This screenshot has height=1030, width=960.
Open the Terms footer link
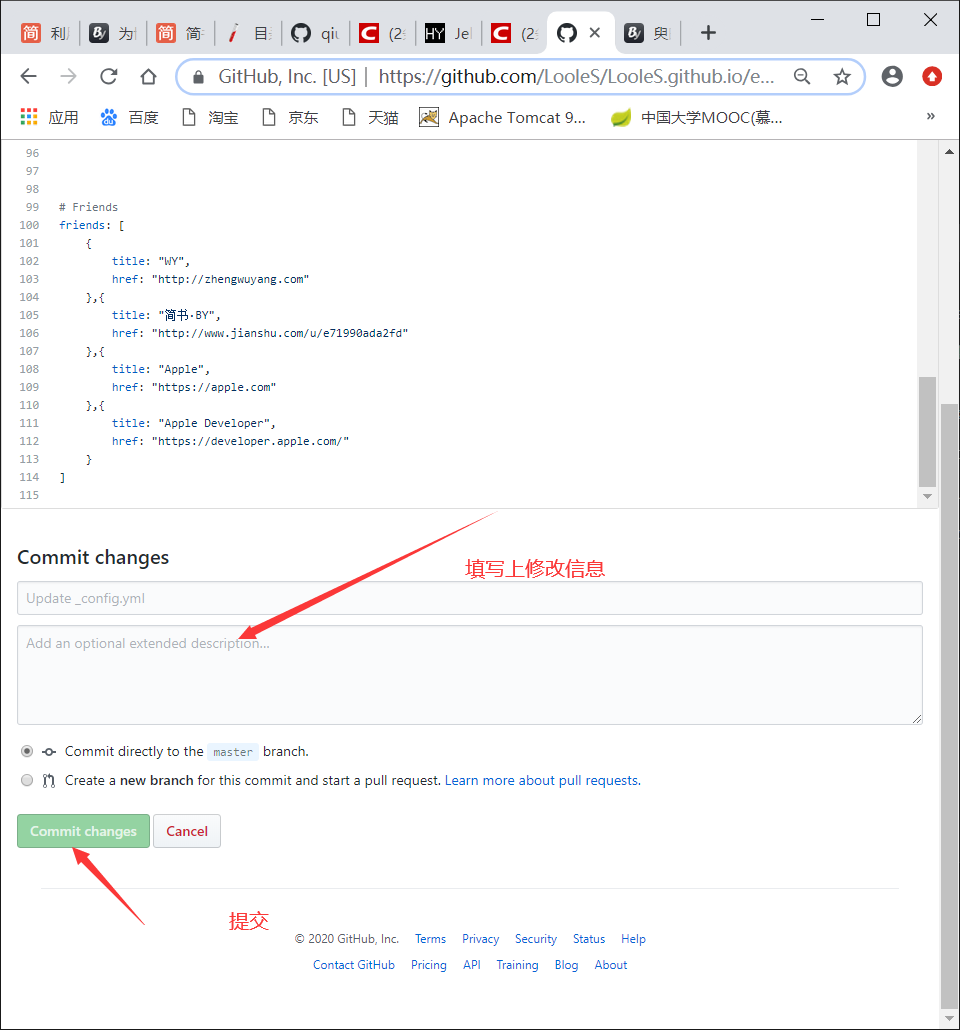coord(430,939)
